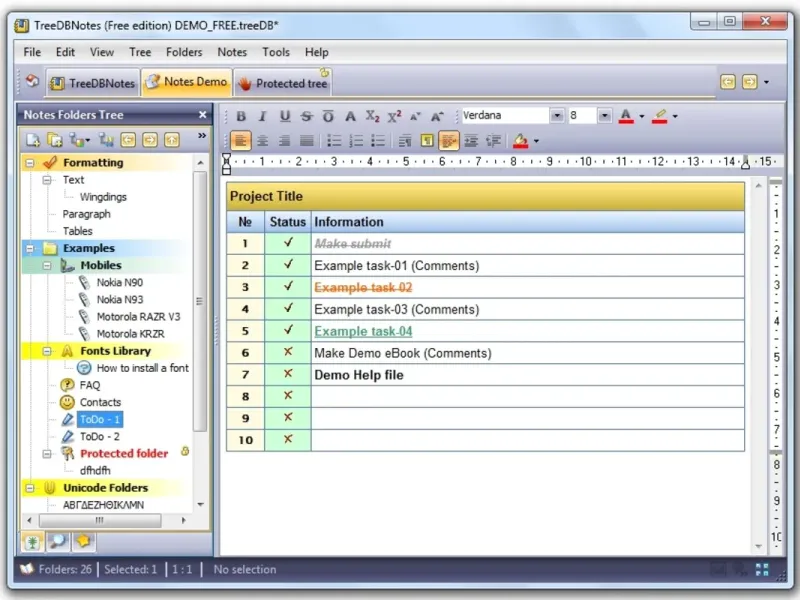Apply subscript formatting
This screenshot has height=600, width=800.
[372, 116]
